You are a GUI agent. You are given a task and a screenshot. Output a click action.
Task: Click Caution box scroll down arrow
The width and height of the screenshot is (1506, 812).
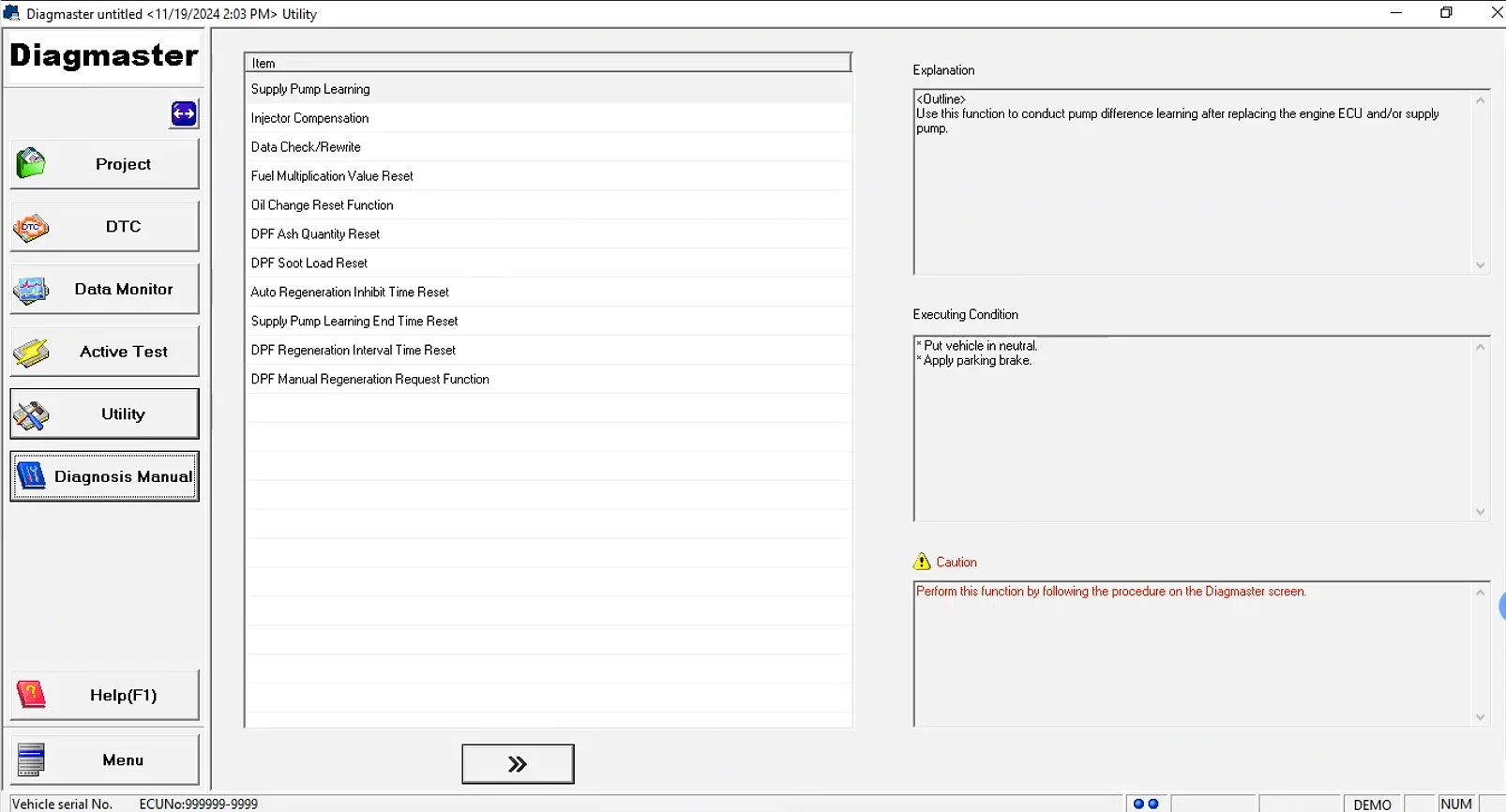[x=1481, y=717]
